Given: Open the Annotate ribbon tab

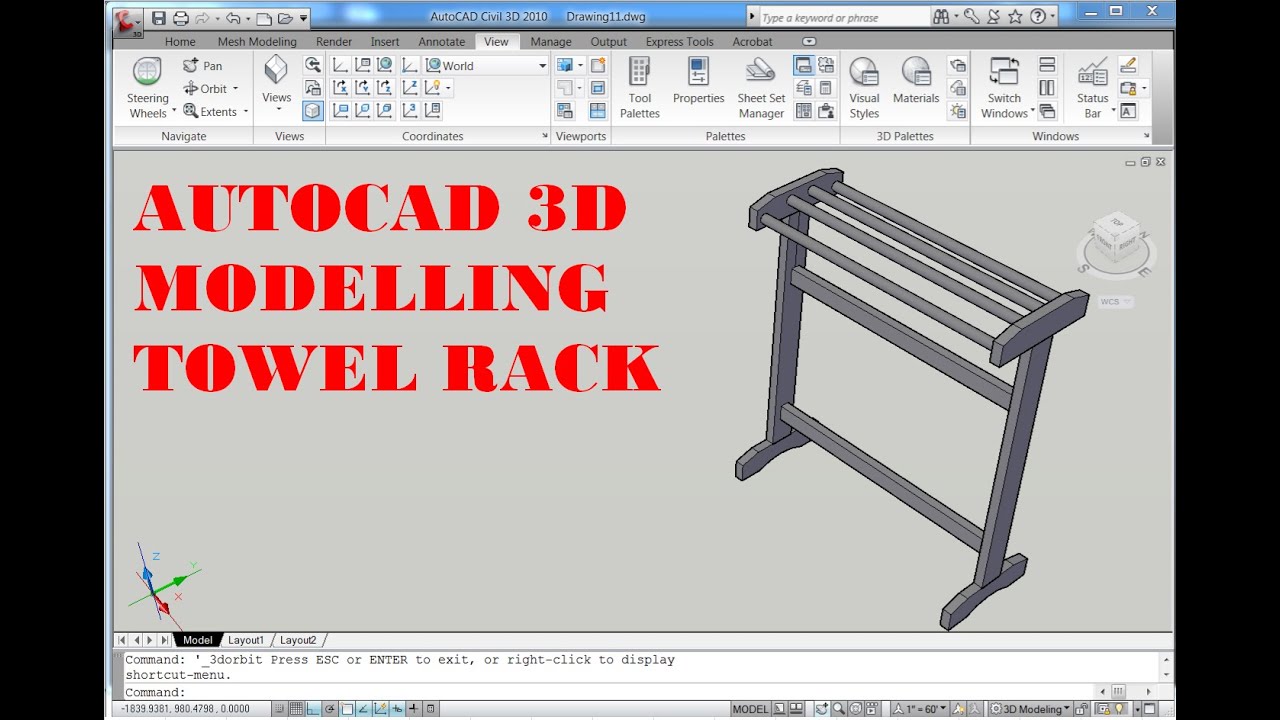Looking at the screenshot, I should point(442,42).
